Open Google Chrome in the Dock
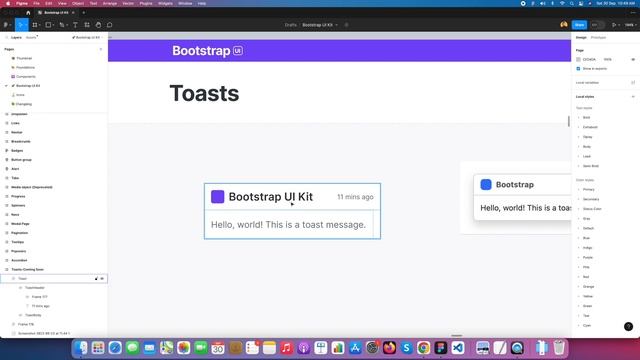The width and height of the screenshot is (640, 360). tap(423, 348)
